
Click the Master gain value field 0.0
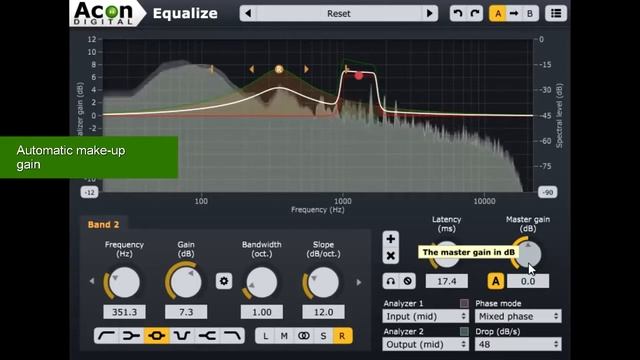point(528,281)
